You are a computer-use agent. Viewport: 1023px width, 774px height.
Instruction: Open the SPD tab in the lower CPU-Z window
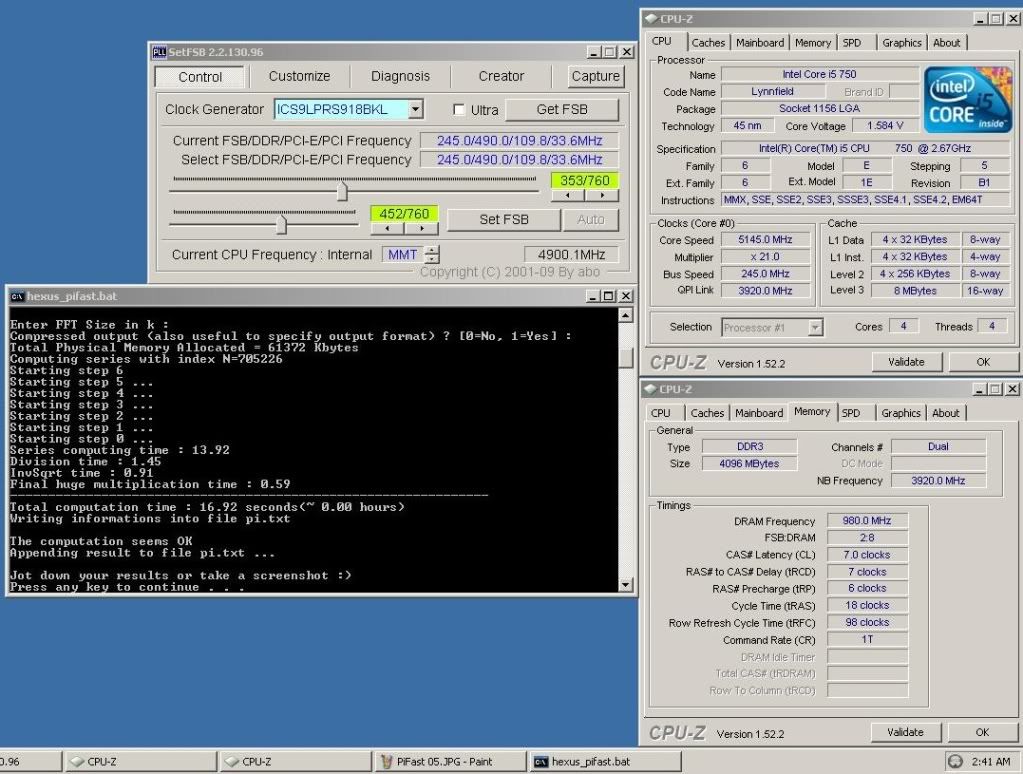(x=851, y=413)
